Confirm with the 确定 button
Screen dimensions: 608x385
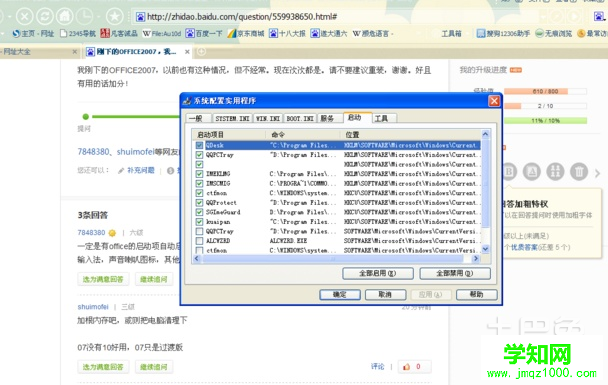tap(340, 295)
